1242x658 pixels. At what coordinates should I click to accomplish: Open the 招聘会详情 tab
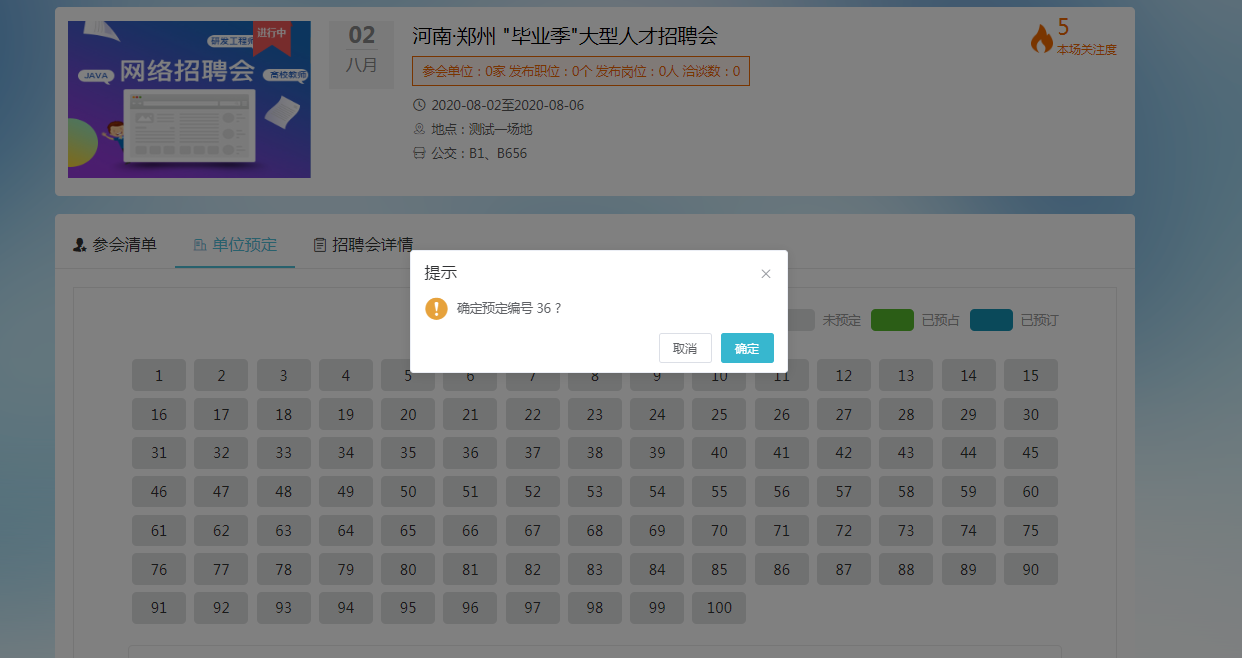[x=363, y=245]
